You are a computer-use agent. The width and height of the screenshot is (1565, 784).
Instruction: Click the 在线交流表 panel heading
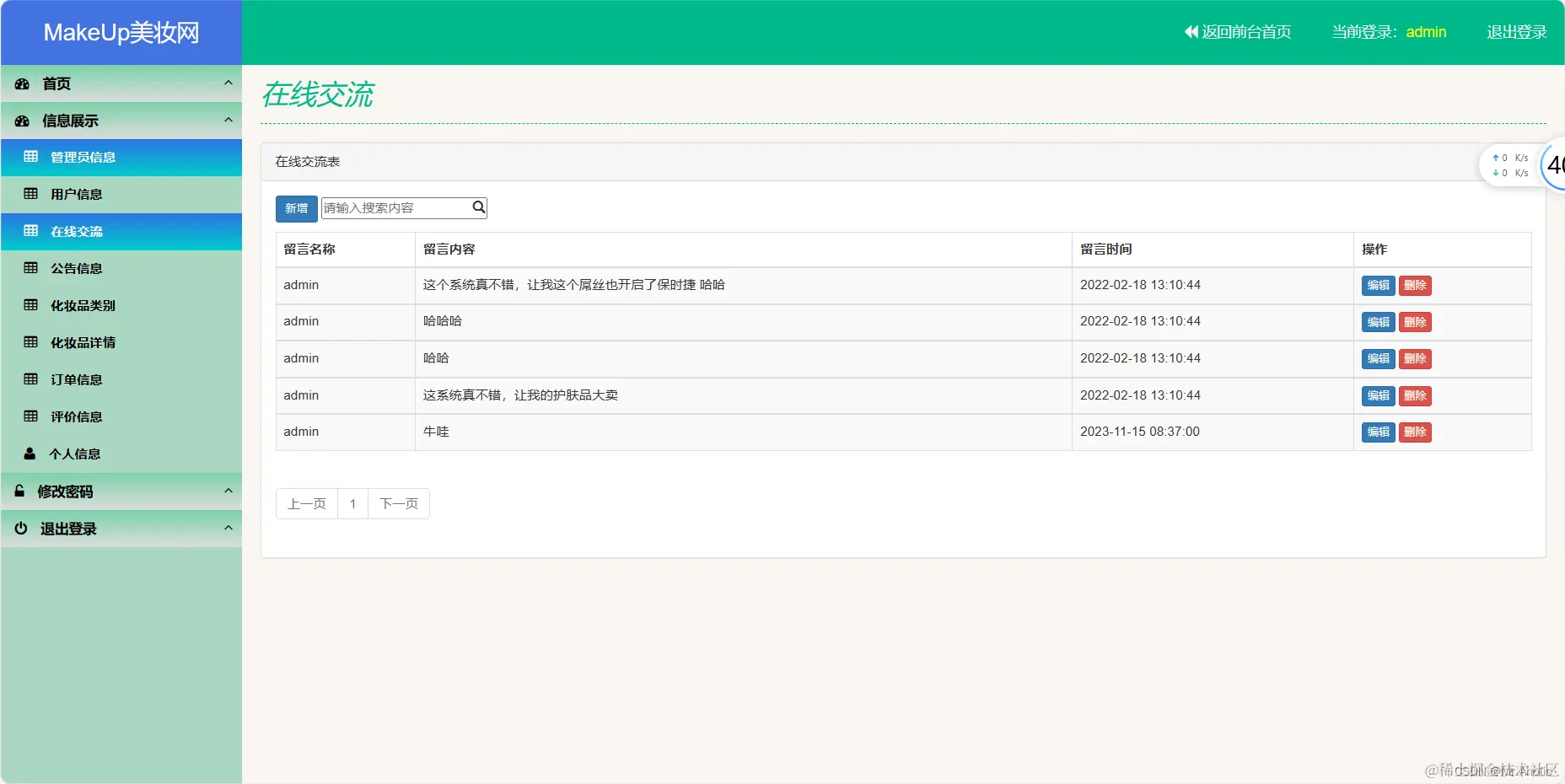pyautogui.click(x=308, y=162)
